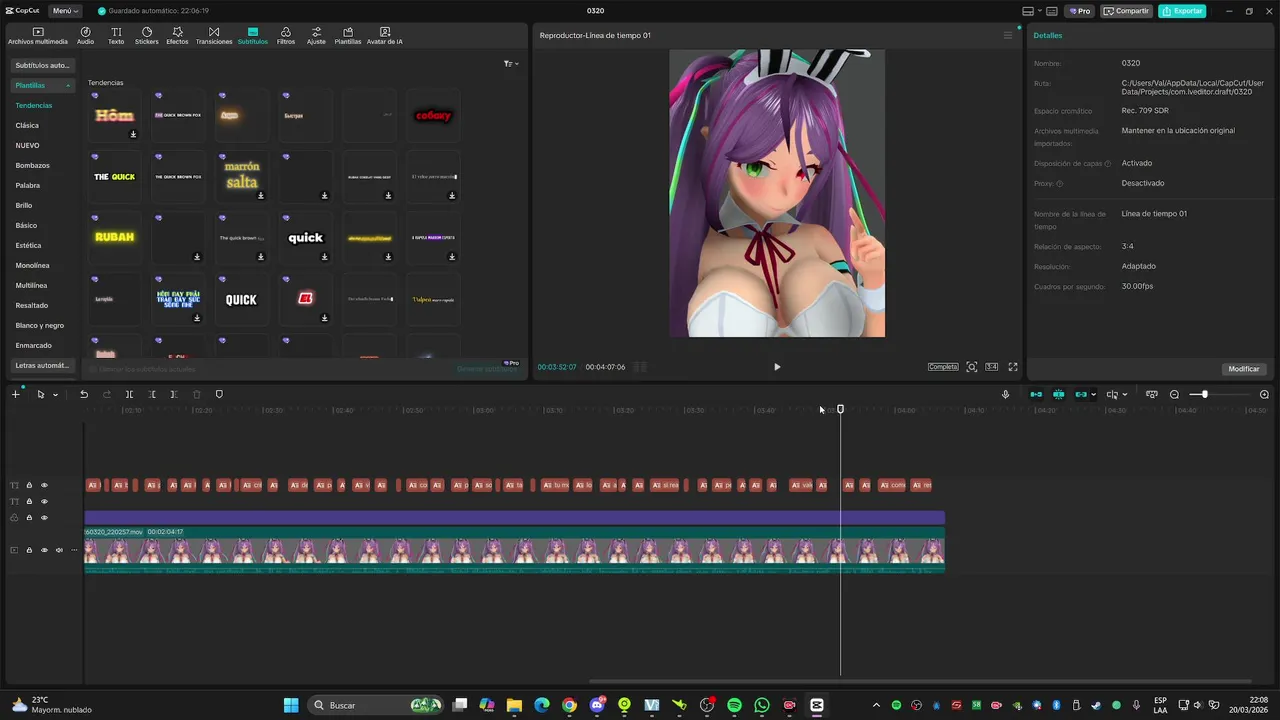Click the Pro badge button
Screen dimensions: 1280x720
click(x=1080, y=11)
